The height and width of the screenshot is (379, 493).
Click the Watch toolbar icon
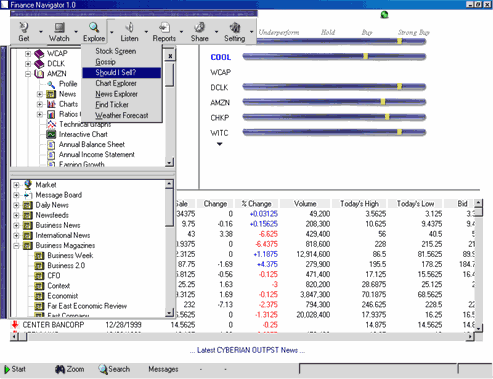[59, 27]
